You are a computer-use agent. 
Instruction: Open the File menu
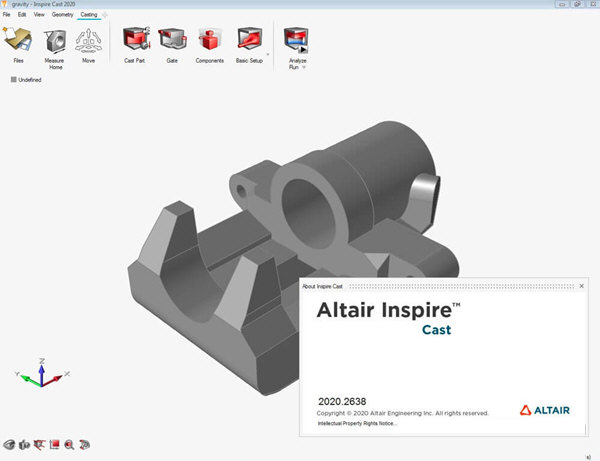coord(7,16)
